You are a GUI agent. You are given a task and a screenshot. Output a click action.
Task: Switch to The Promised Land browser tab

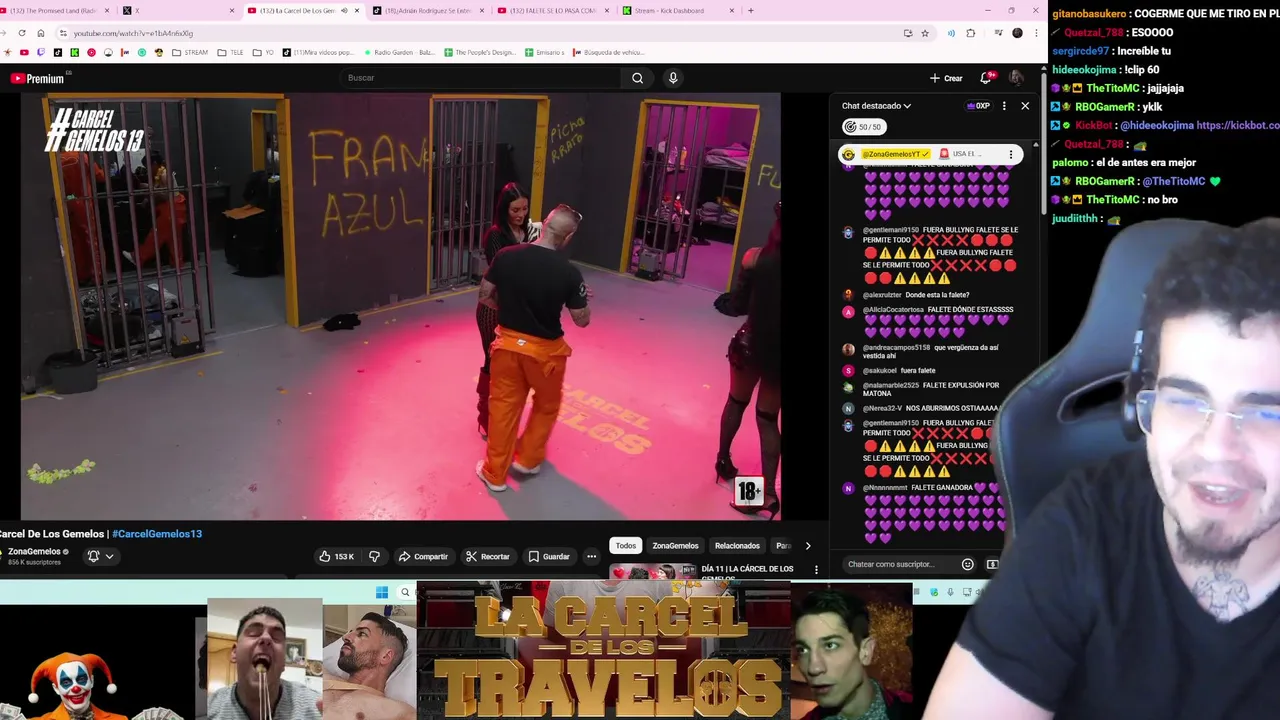[57, 11]
